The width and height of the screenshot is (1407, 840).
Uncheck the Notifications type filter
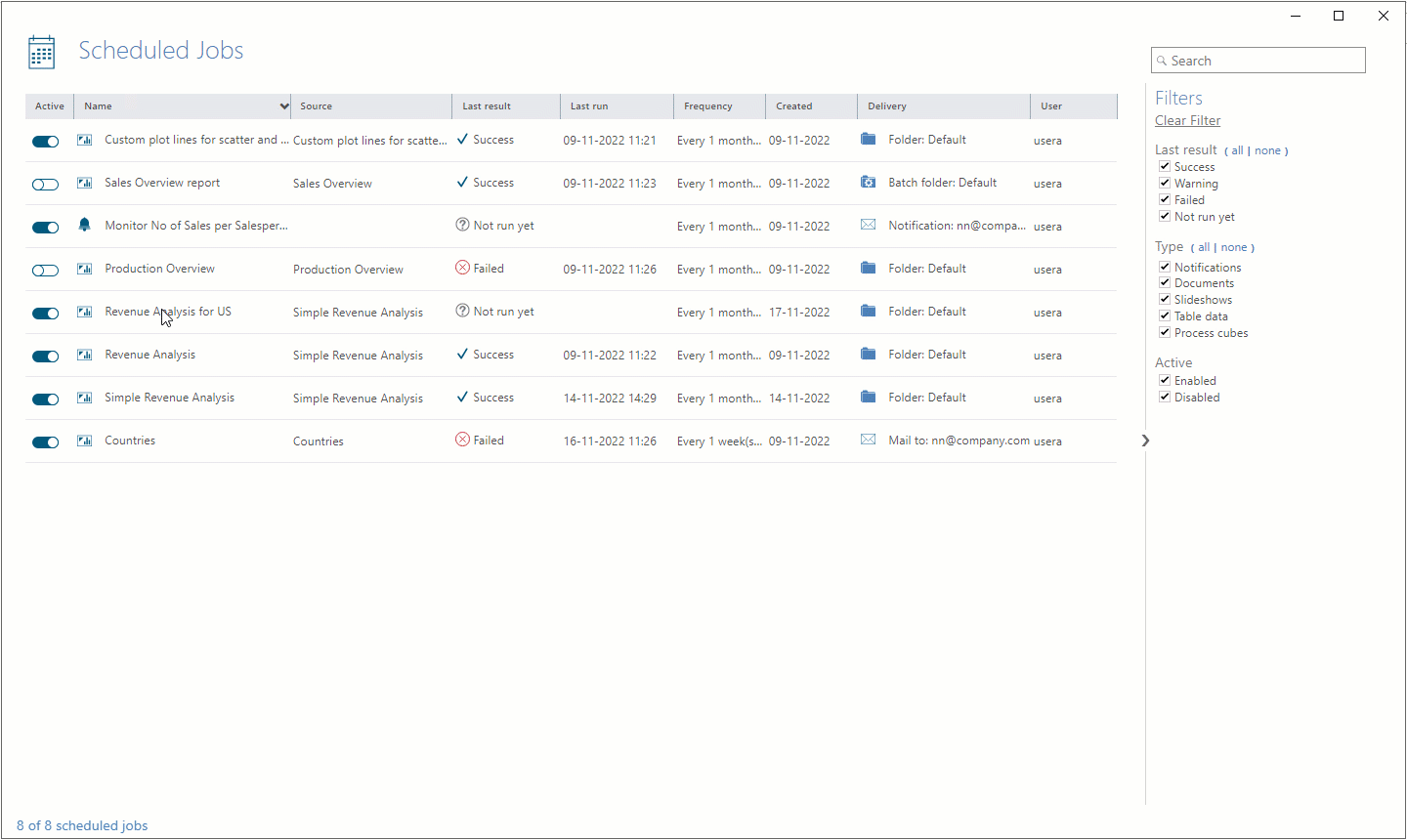pos(1165,267)
